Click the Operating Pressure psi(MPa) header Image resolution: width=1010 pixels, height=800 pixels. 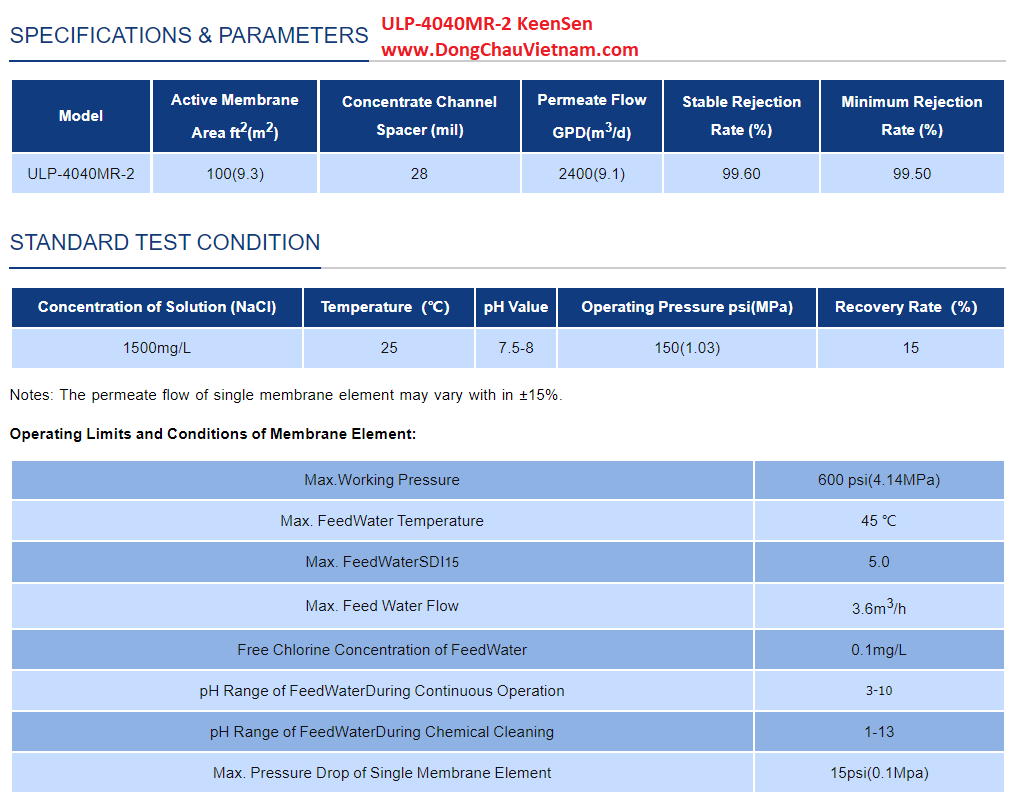[x=687, y=307]
